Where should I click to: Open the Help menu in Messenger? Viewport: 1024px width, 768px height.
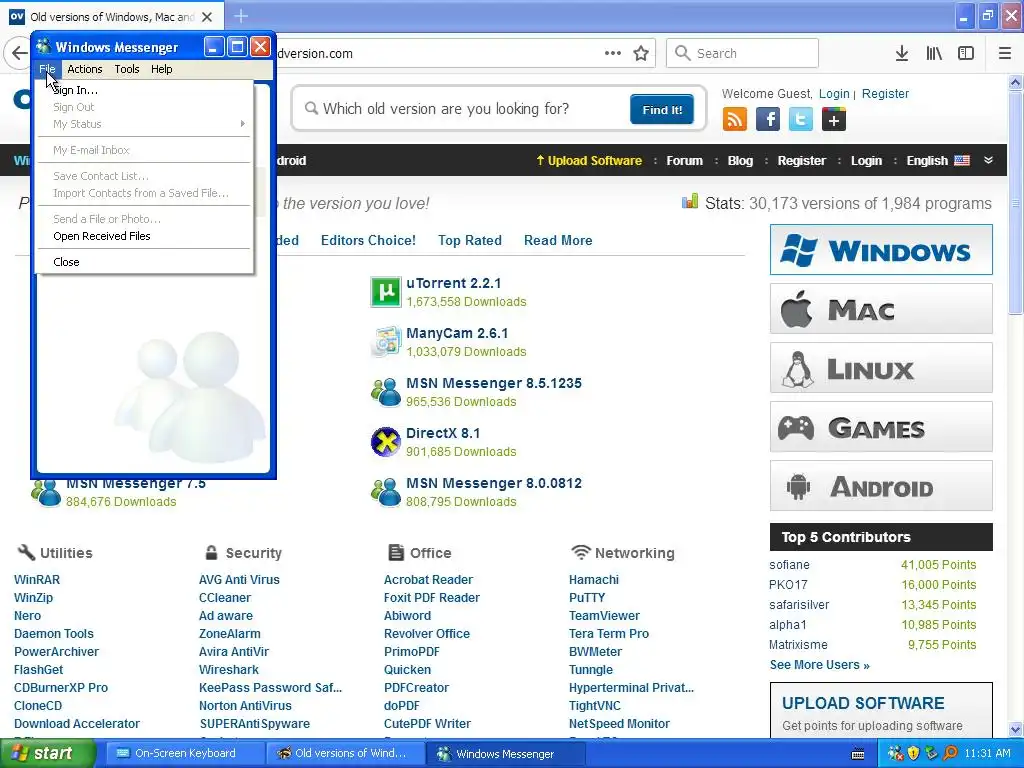(161, 69)
